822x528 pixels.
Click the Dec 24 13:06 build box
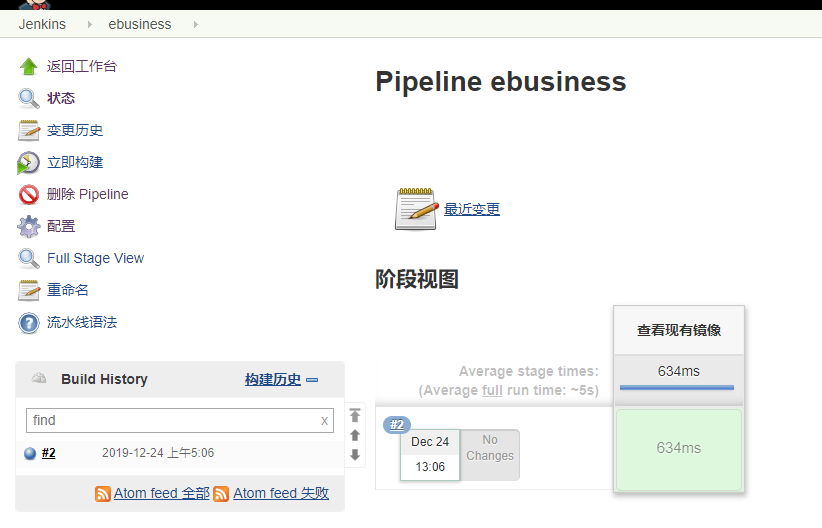point(430,455)
